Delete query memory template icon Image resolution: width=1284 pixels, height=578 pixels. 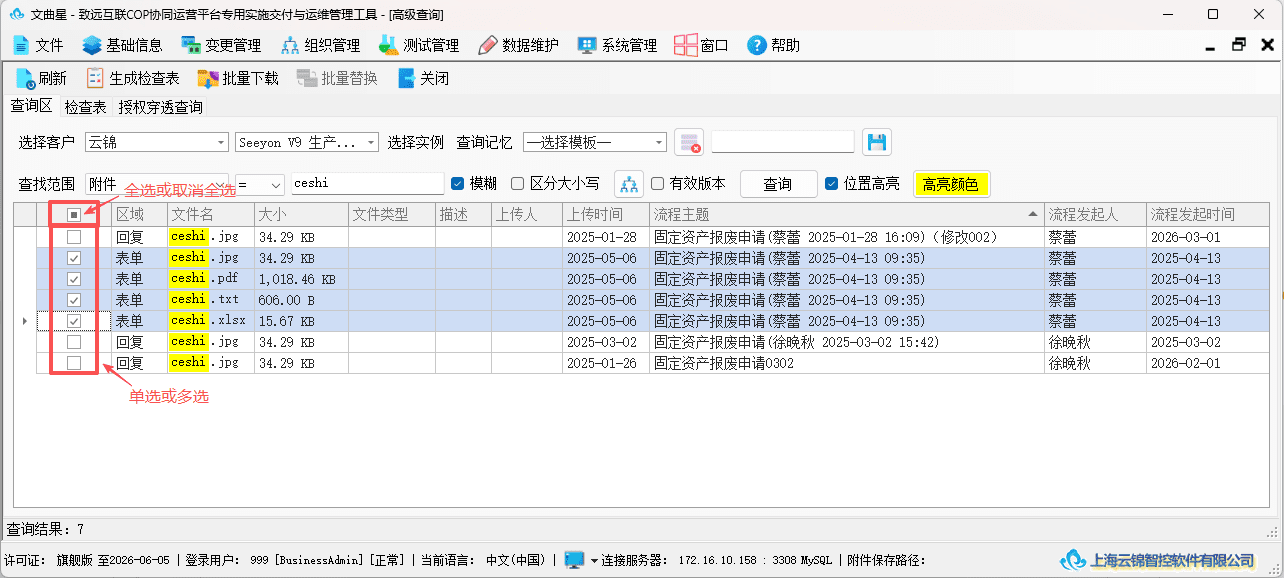[689, 142]
